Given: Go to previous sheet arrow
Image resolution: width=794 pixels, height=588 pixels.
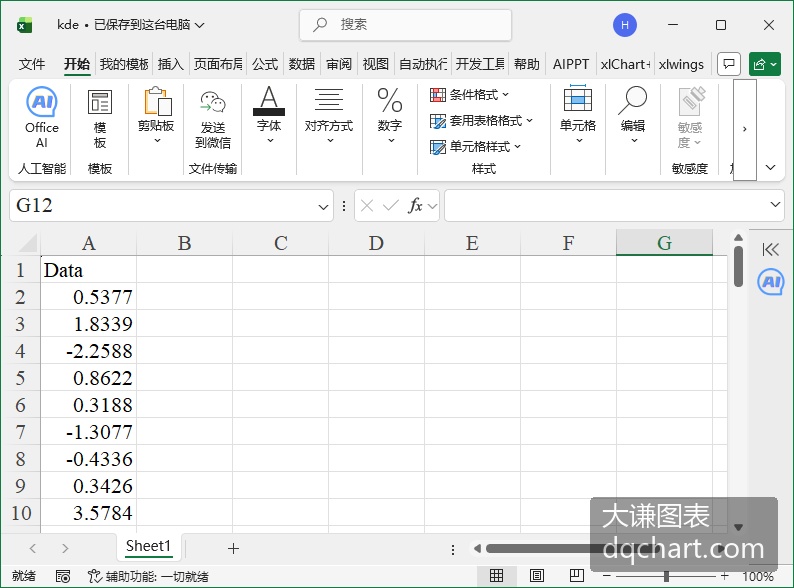Looking at the screenshot, I should (33, 548).
